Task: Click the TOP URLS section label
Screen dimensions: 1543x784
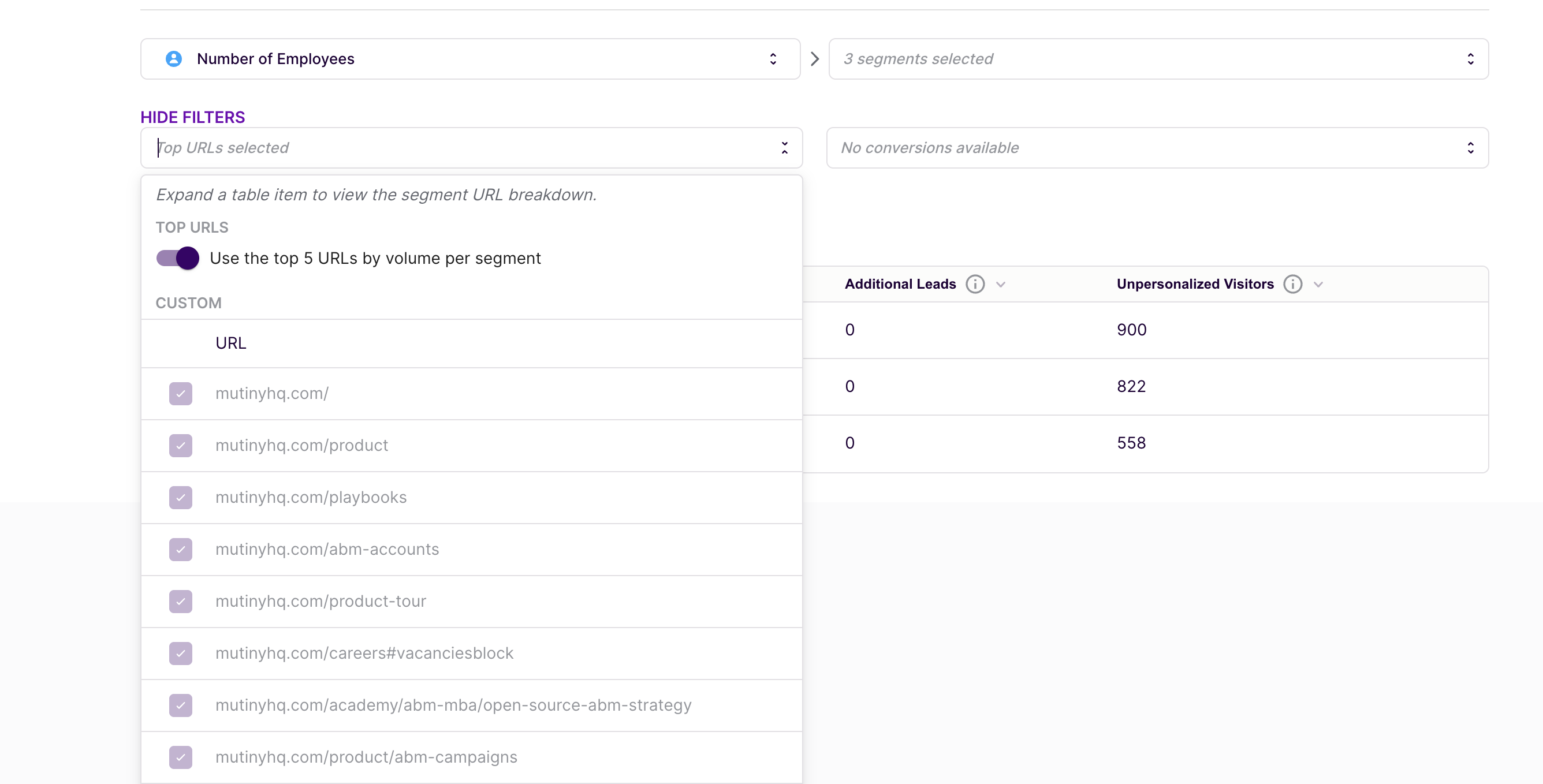Action: (x=192, y=227)
